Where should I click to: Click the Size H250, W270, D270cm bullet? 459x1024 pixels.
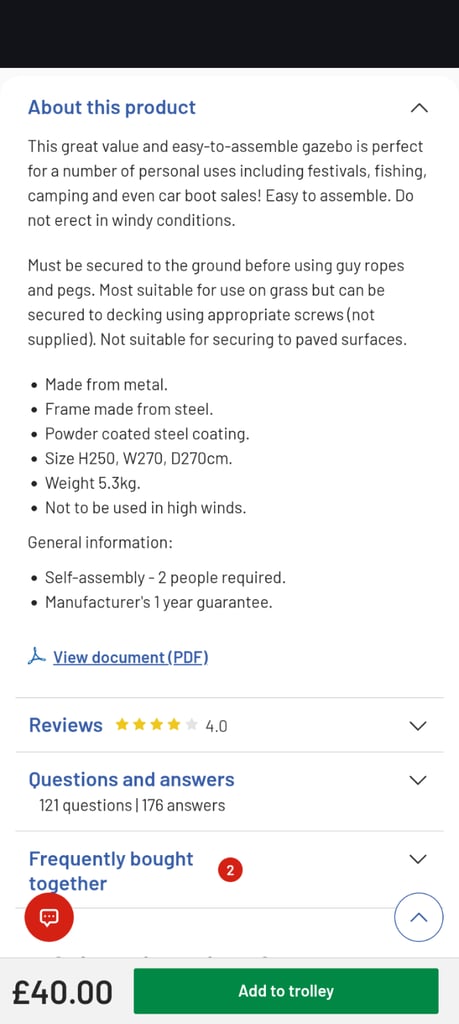(138, 458)
